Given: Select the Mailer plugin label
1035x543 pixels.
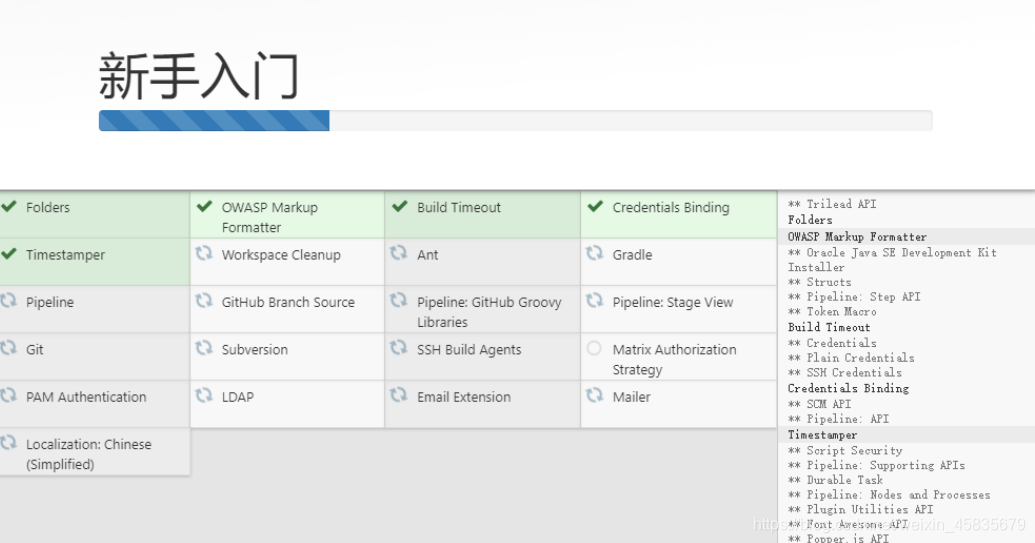Looking at the screenshot, I should (631, 397).
